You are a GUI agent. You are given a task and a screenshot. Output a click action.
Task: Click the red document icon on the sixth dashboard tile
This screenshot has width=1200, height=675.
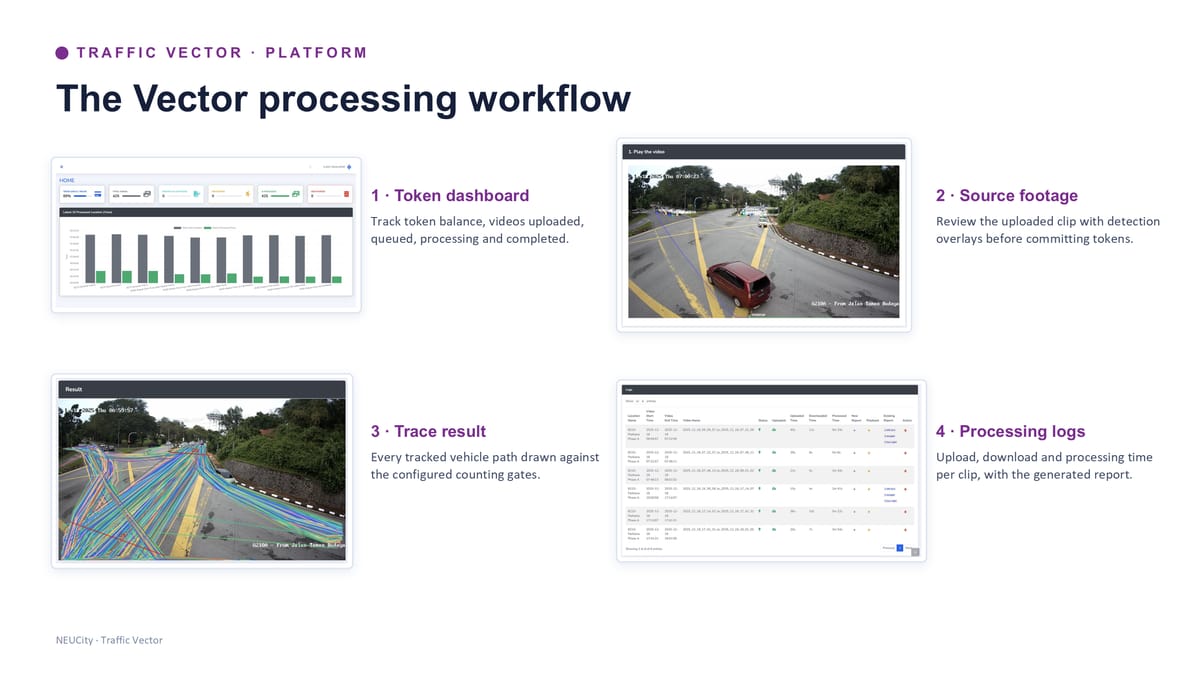[346, 194]
